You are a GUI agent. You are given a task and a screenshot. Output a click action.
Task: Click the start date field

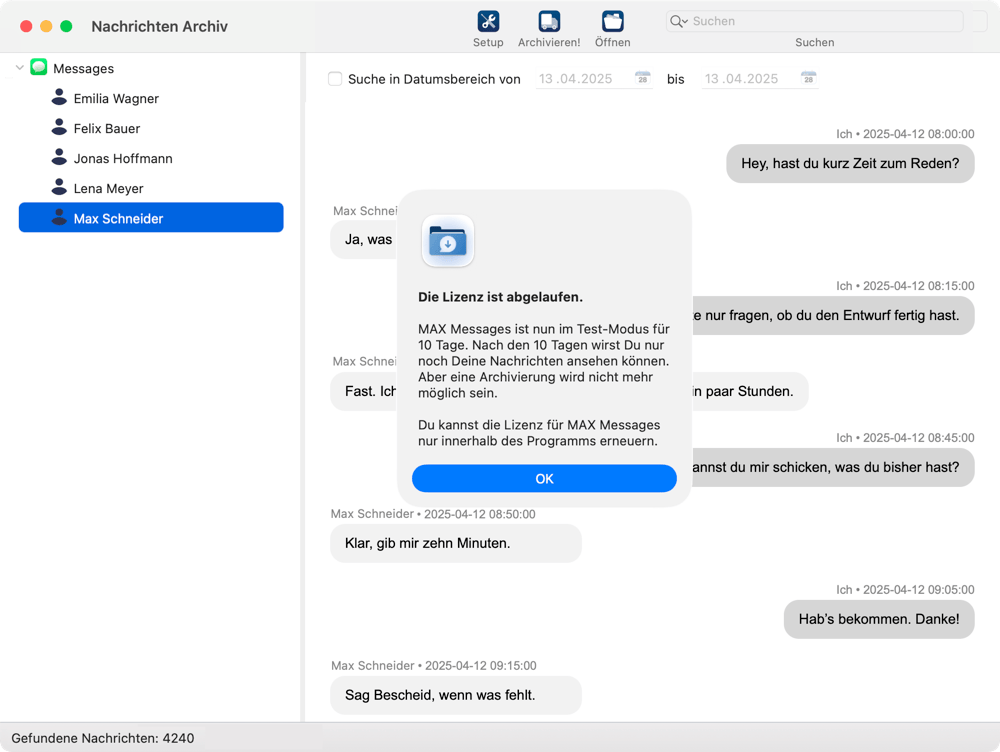tap(582, 79)
